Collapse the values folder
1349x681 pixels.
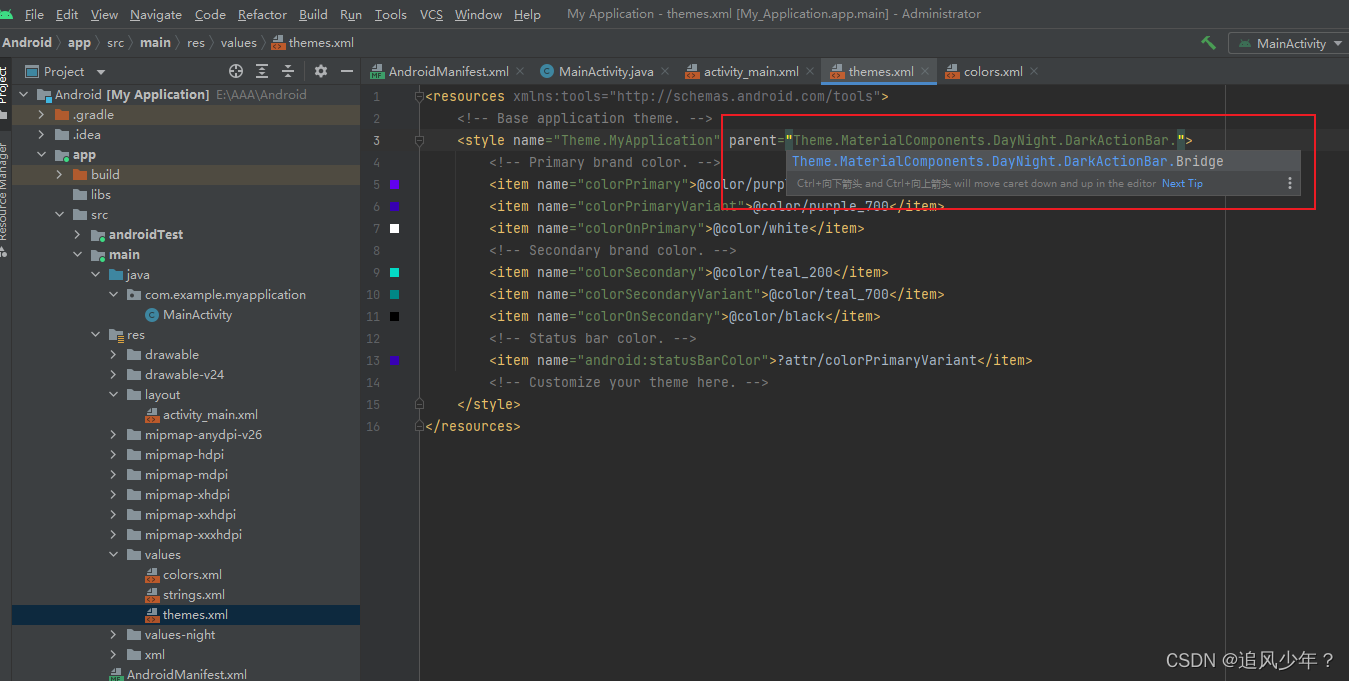point(113,554)
